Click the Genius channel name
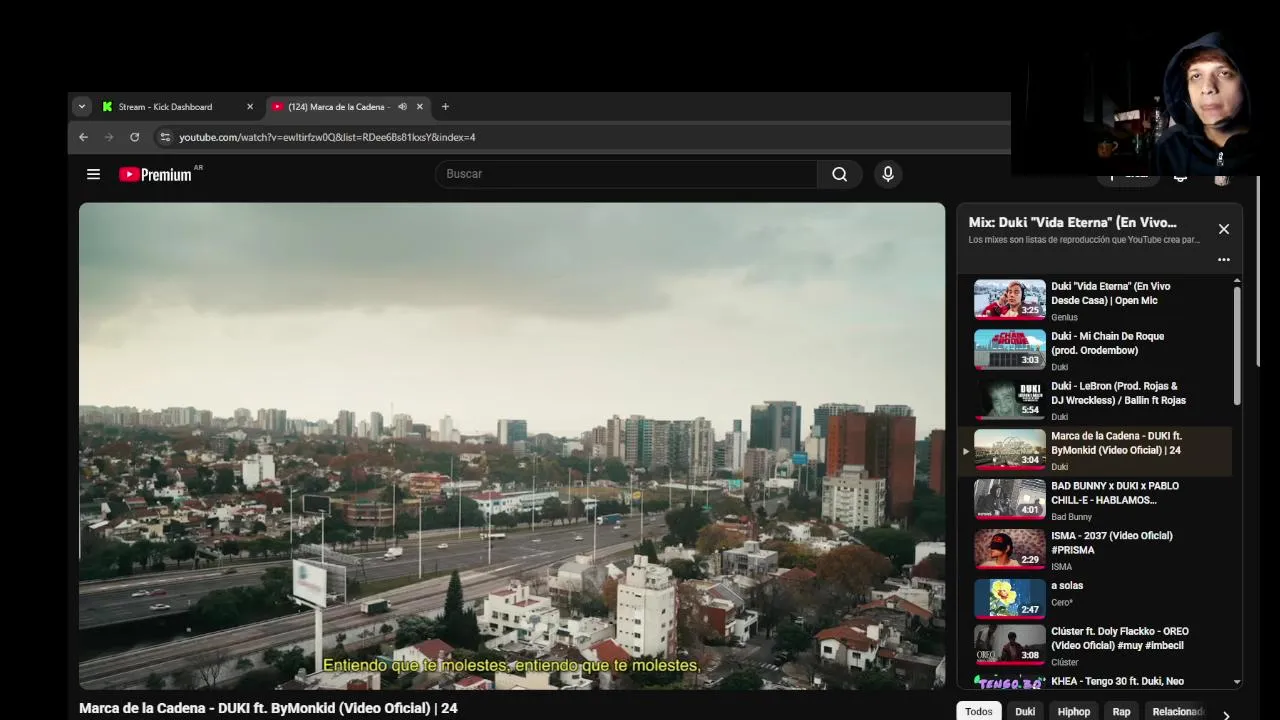Image resolution: width=1280 pixels, height=720 pixels. pyautogui.click(x=1064, y=317)
